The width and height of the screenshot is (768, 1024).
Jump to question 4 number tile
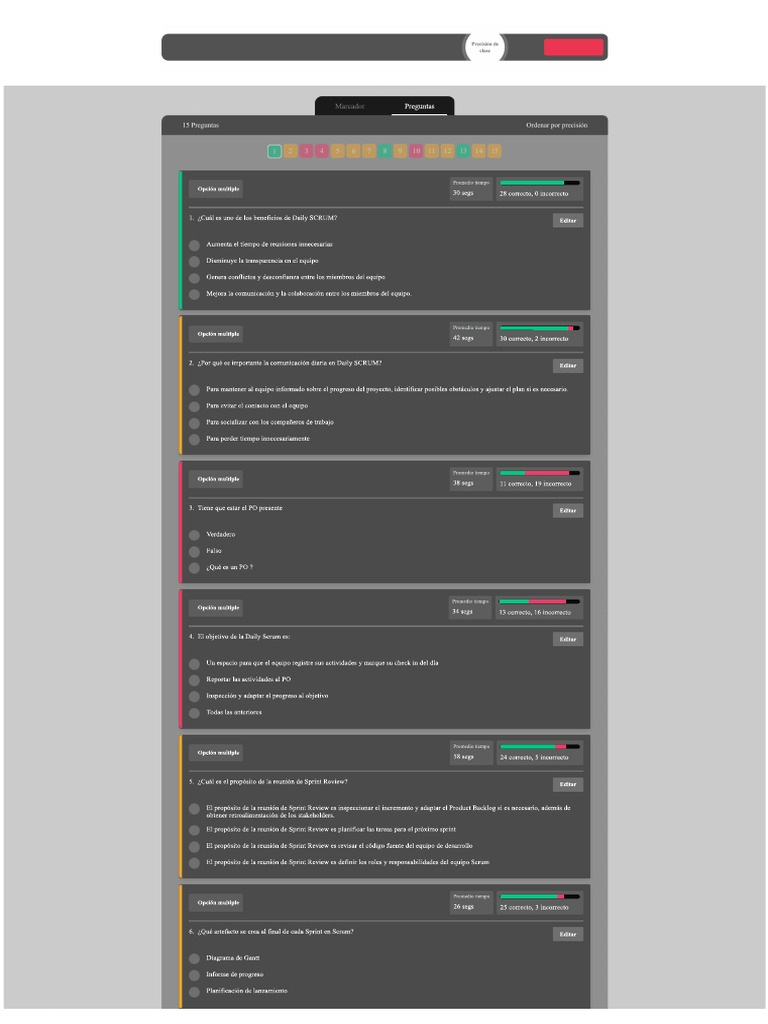point(321,151)
